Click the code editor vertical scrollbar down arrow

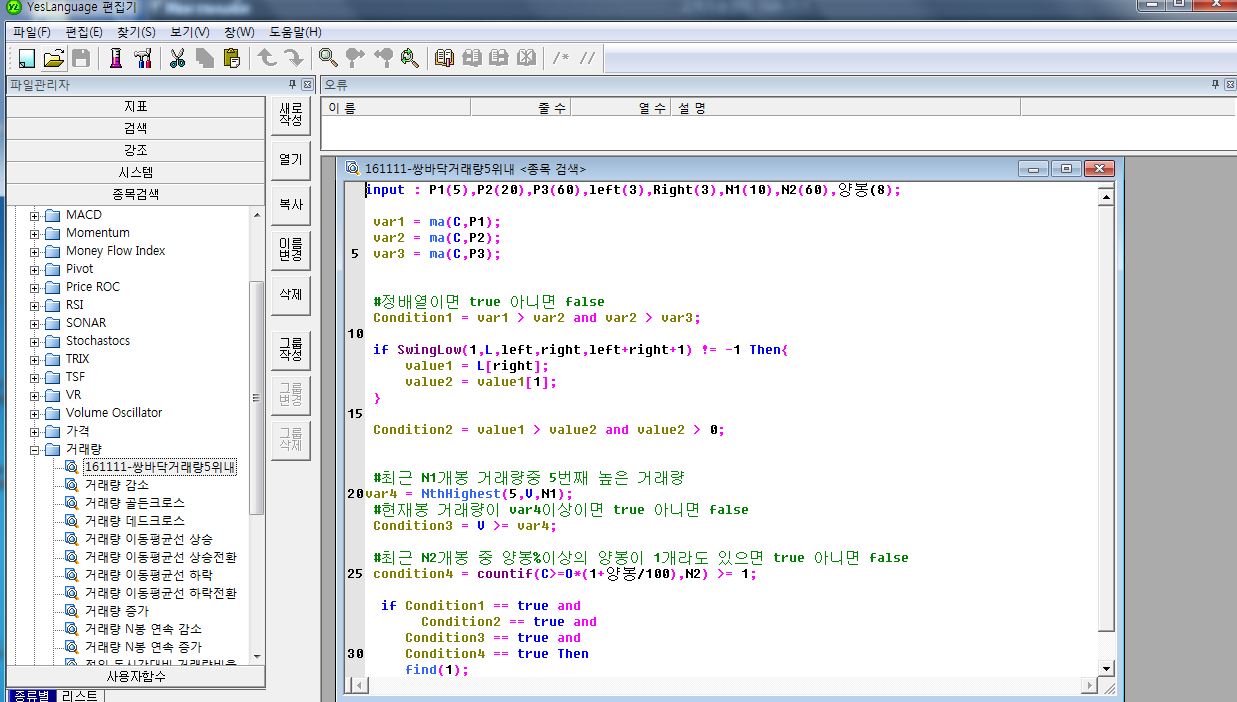(x=1106, y=668)
